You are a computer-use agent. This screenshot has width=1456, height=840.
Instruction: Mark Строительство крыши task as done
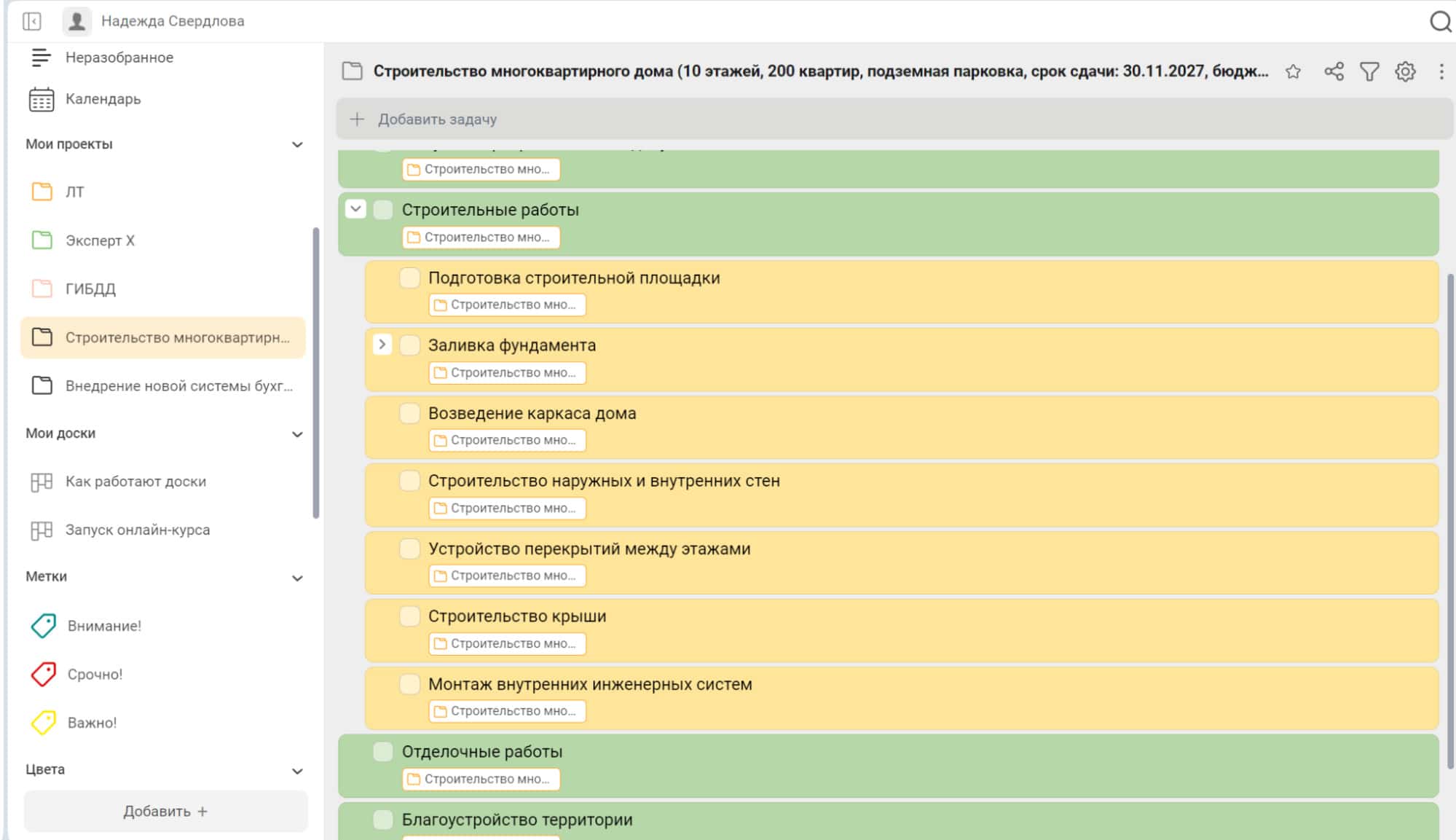tap(410, 616)
